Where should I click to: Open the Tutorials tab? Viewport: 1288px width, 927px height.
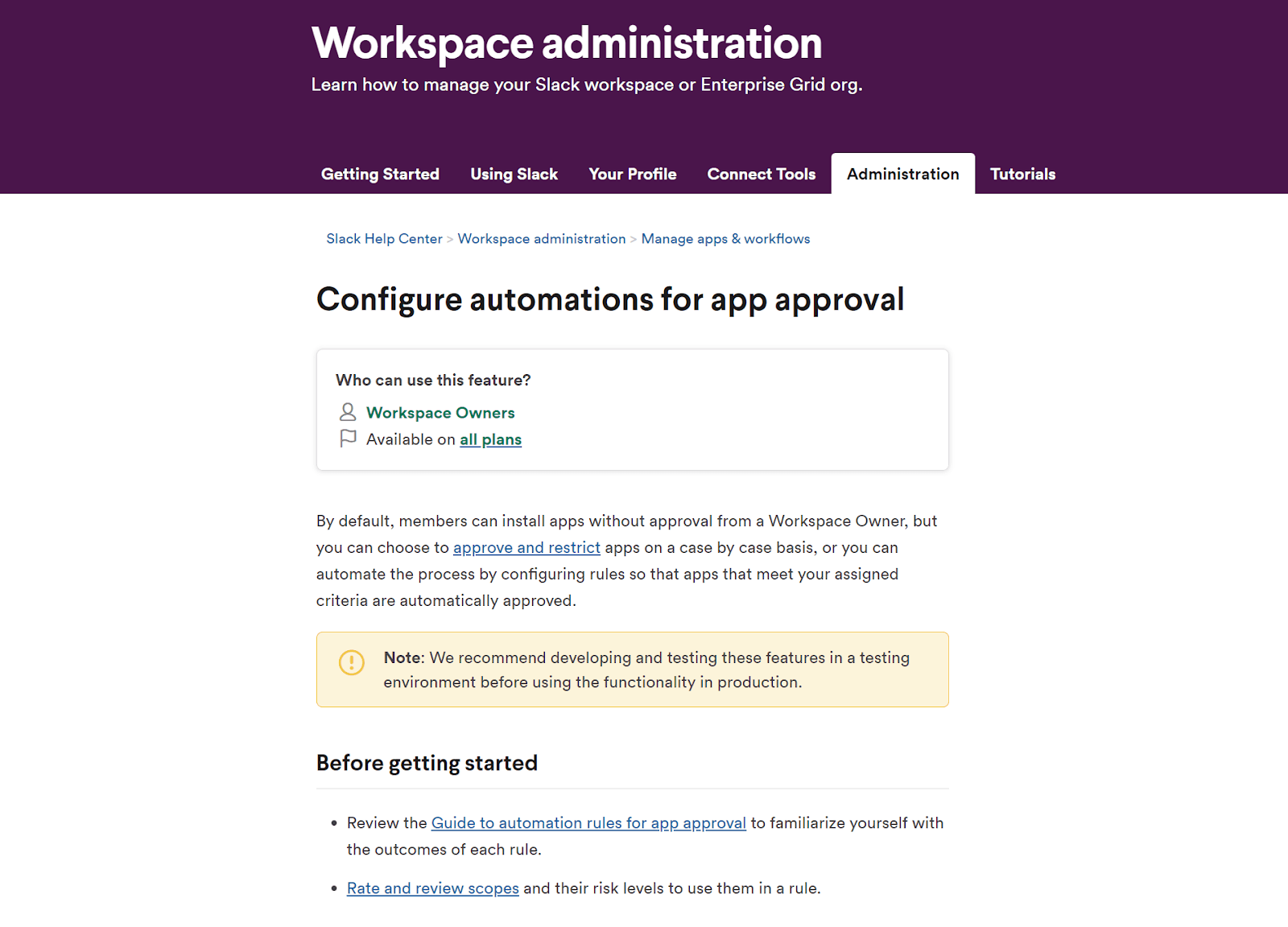coord(1022,174)
